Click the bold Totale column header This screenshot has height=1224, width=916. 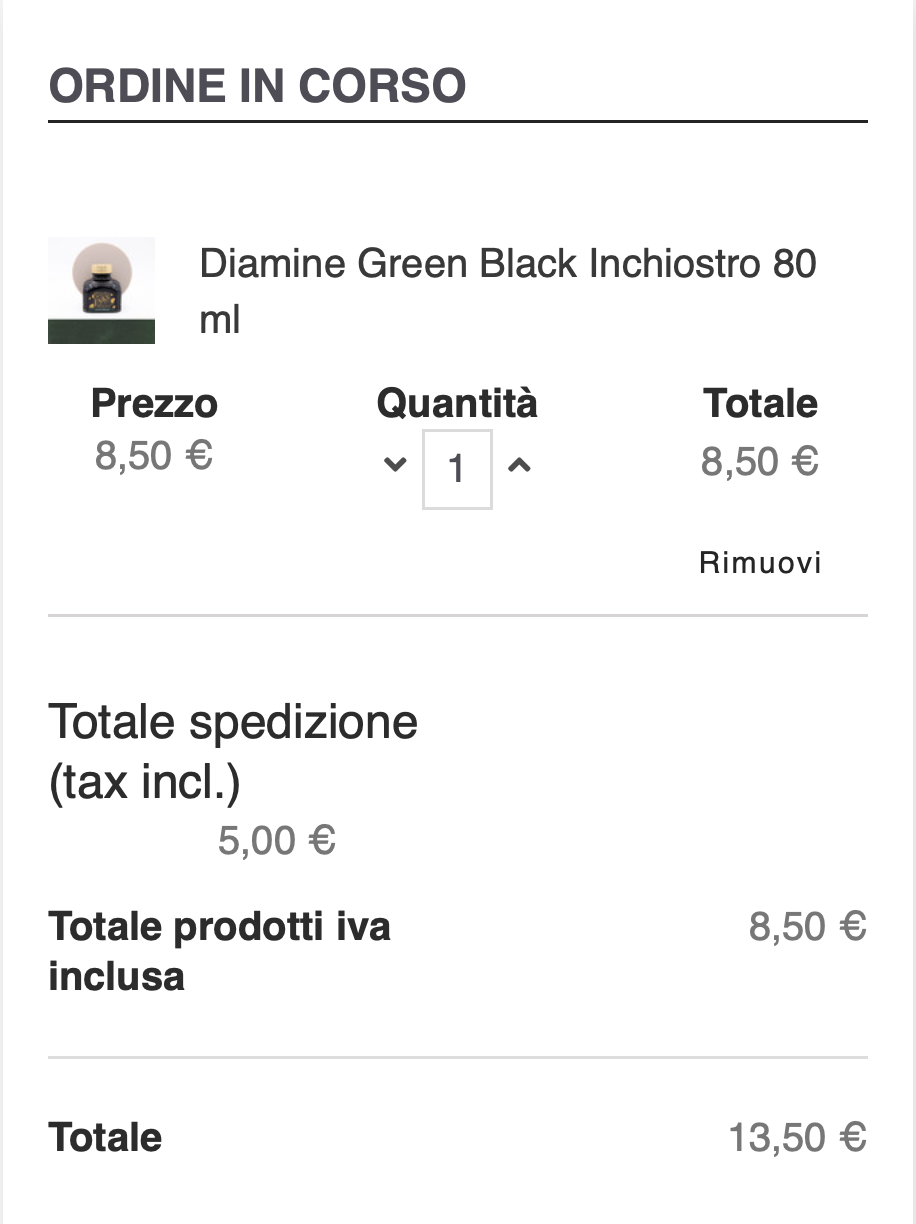click(760, 404)
